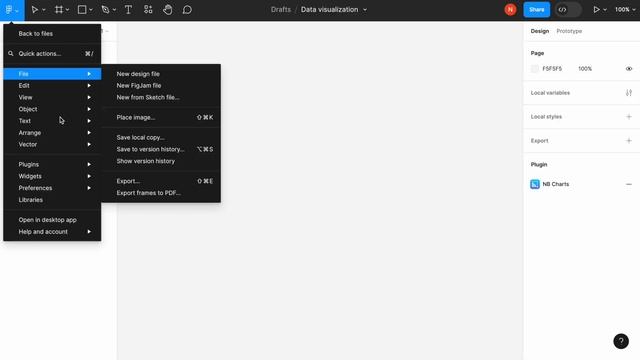Open the Widgets menu item
640x360 pixels.
coord(52,176)
